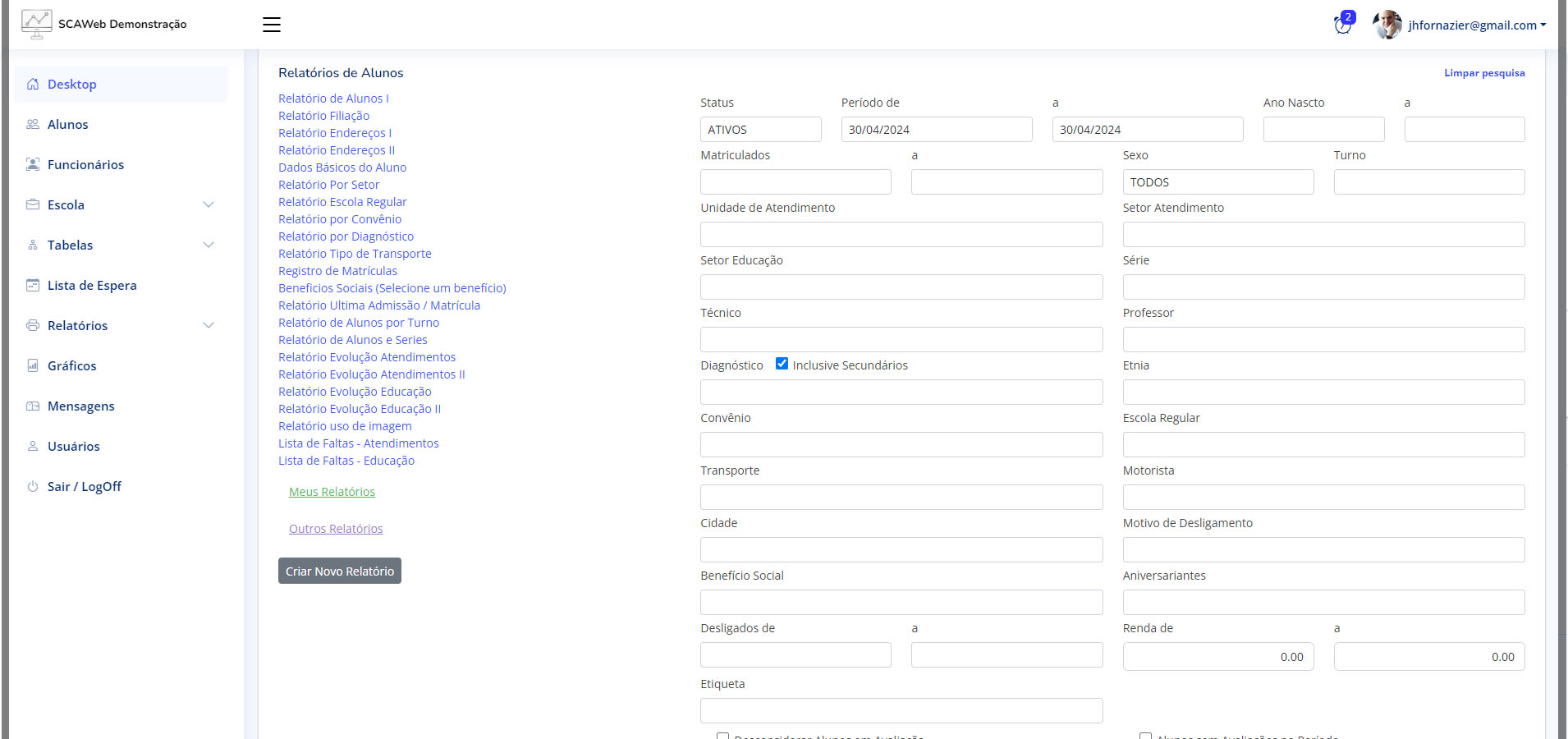Image resolution: width=1568 pixels, height=739 pixels.
Task: Click the Unidade de Atendimento input field
Action: pyautogui.click(x=901, y=235)
